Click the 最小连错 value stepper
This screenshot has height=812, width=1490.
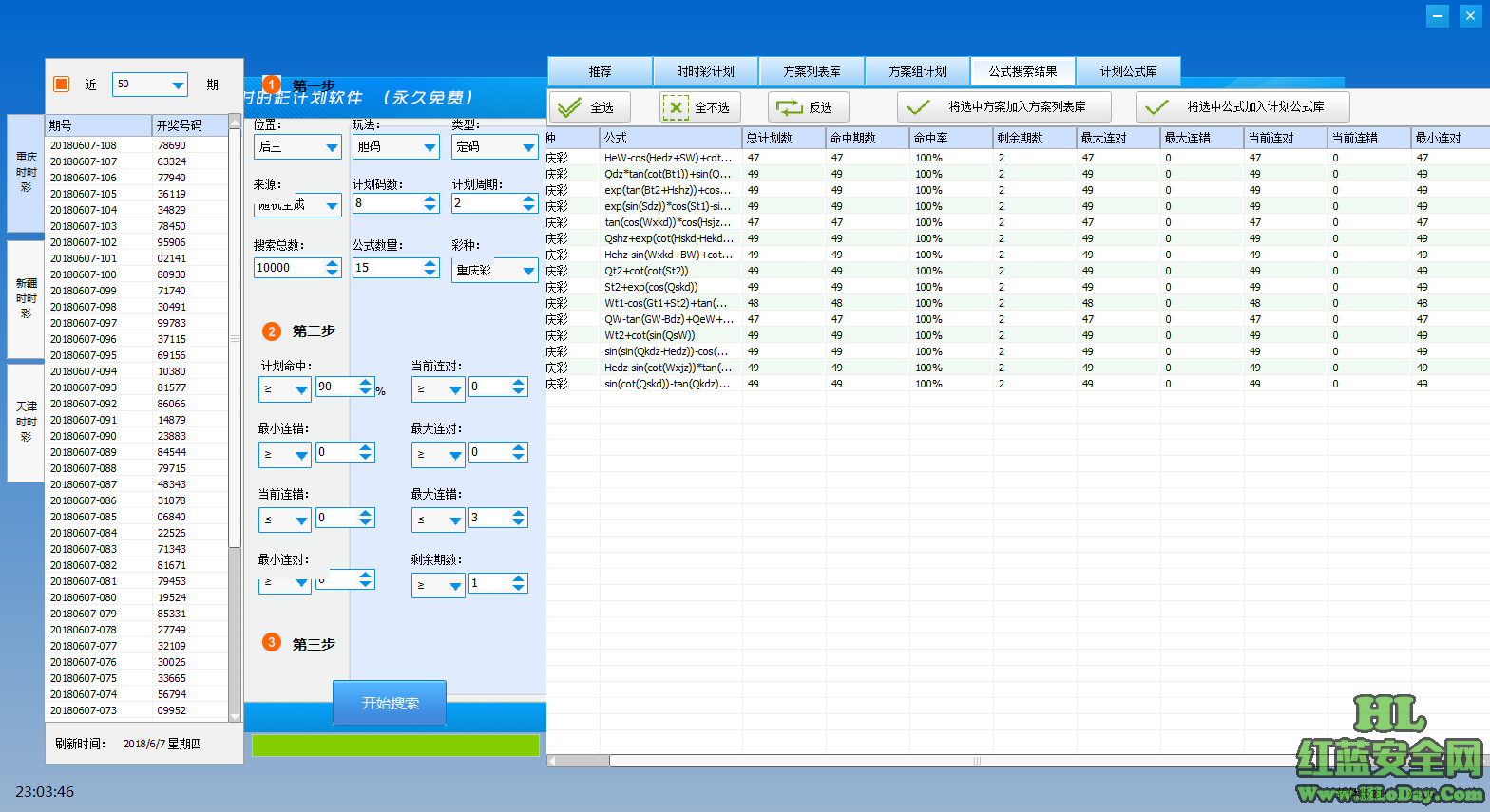click(345, 452)
